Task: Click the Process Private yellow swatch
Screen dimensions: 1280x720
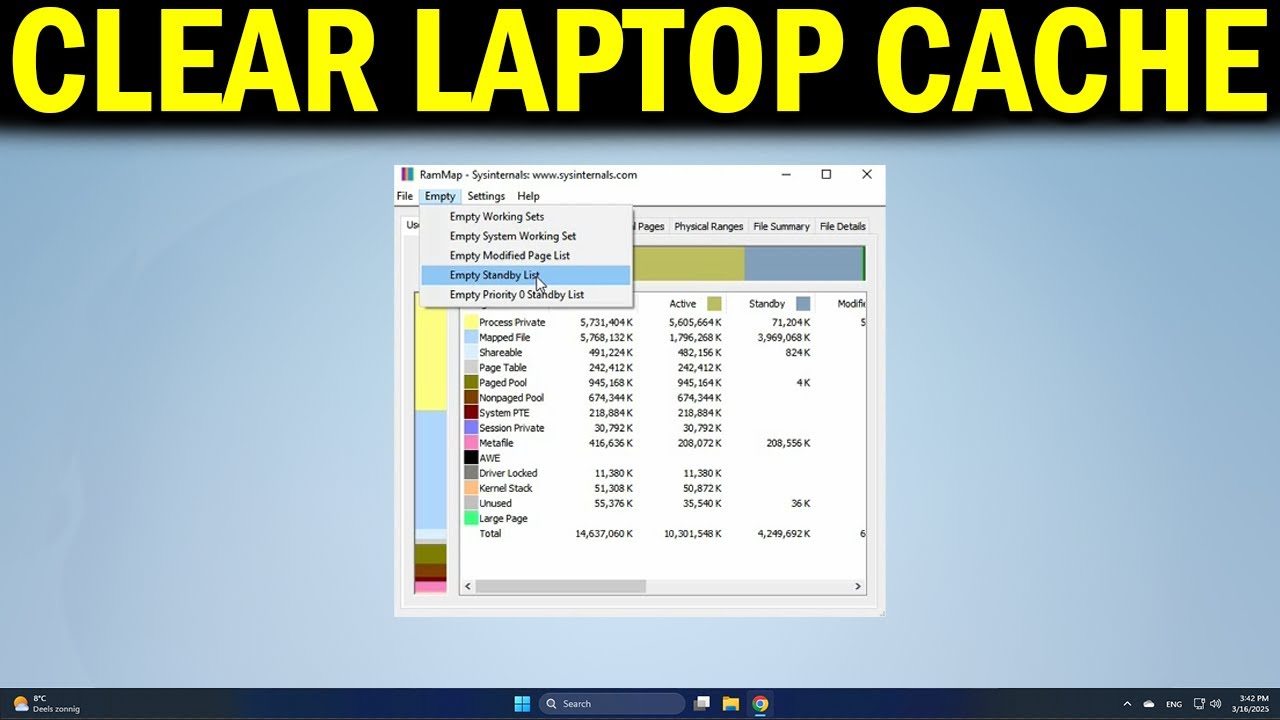Action: tap(471, 322)
